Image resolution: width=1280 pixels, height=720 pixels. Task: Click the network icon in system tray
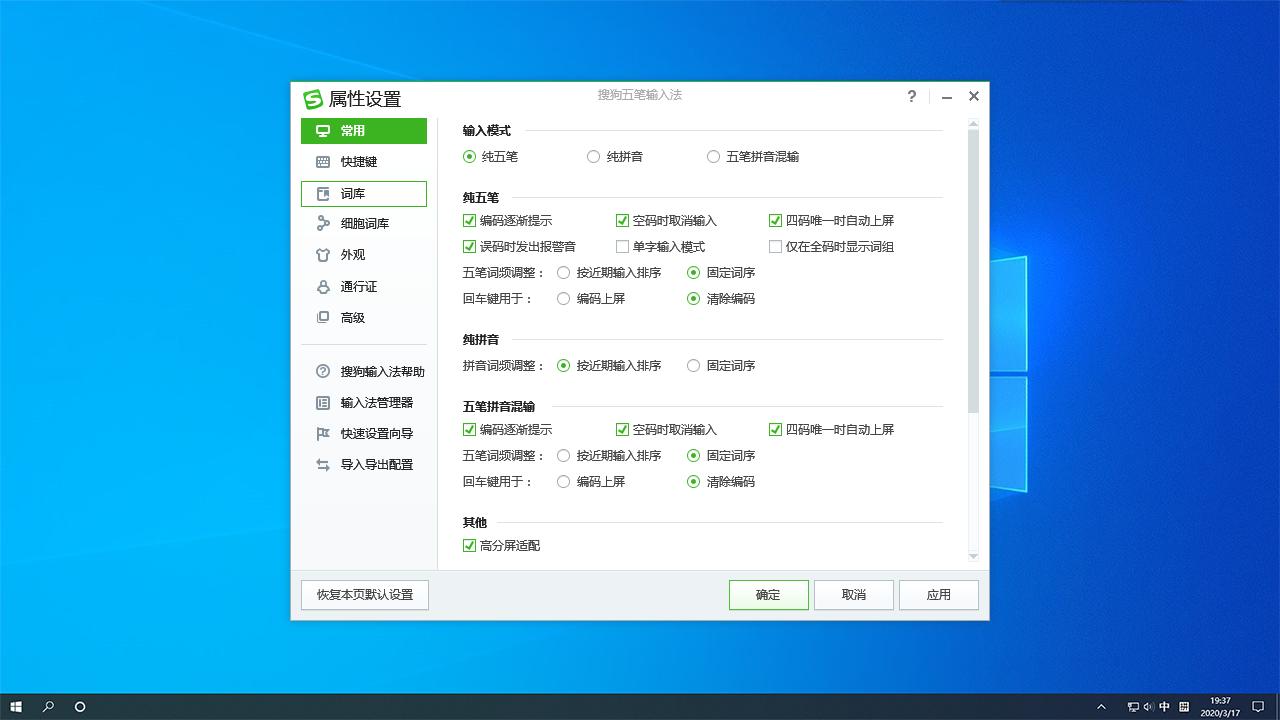pos(1133,707)
